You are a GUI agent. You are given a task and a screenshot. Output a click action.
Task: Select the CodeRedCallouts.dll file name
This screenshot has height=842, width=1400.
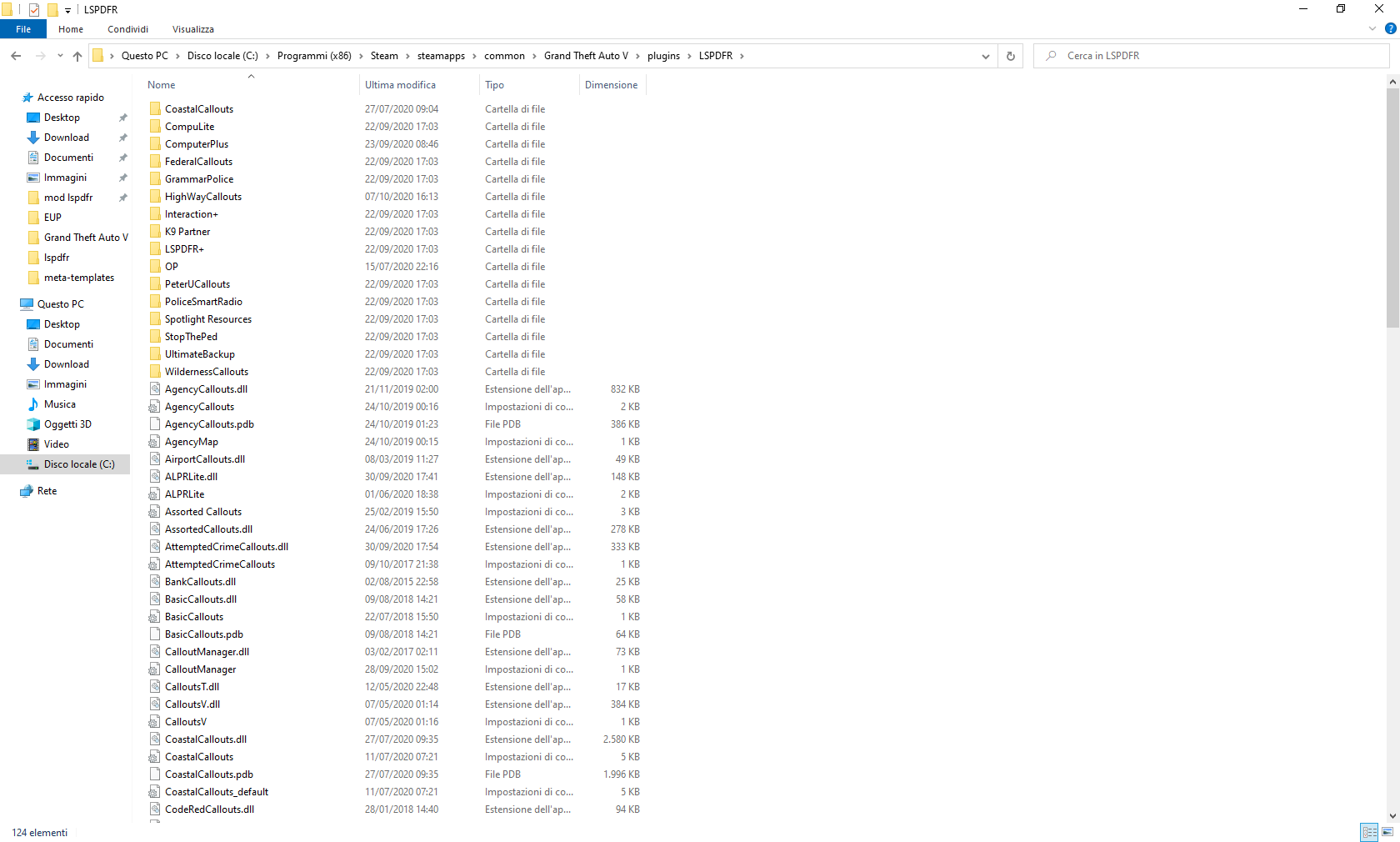click(209, 809)
